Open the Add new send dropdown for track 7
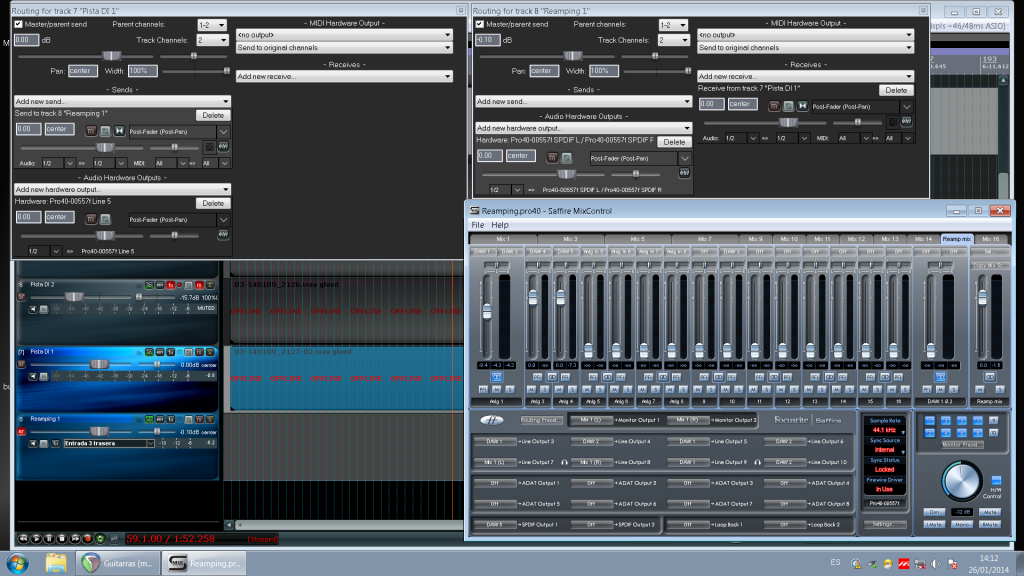The width and height of the screenshot is (1024, 576). pyautogui.click(x=122, y=101)
